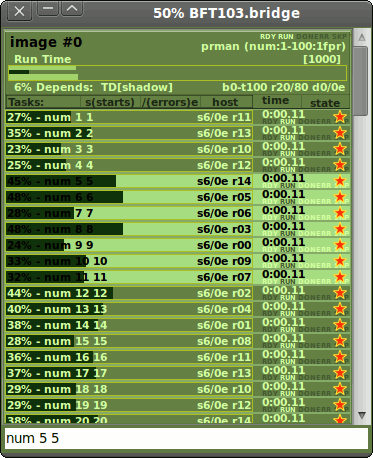The width and height of the screenshot is (373, 458).
Task: Click the star state icon for num 5 row
Action: [x=340, y=181]
